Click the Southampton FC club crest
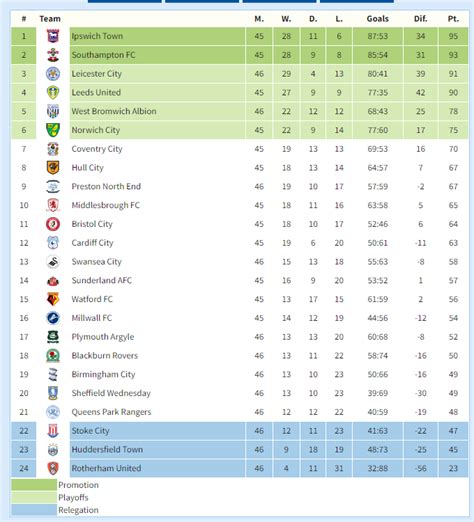 pyautogui.click(x=53, y=55)
